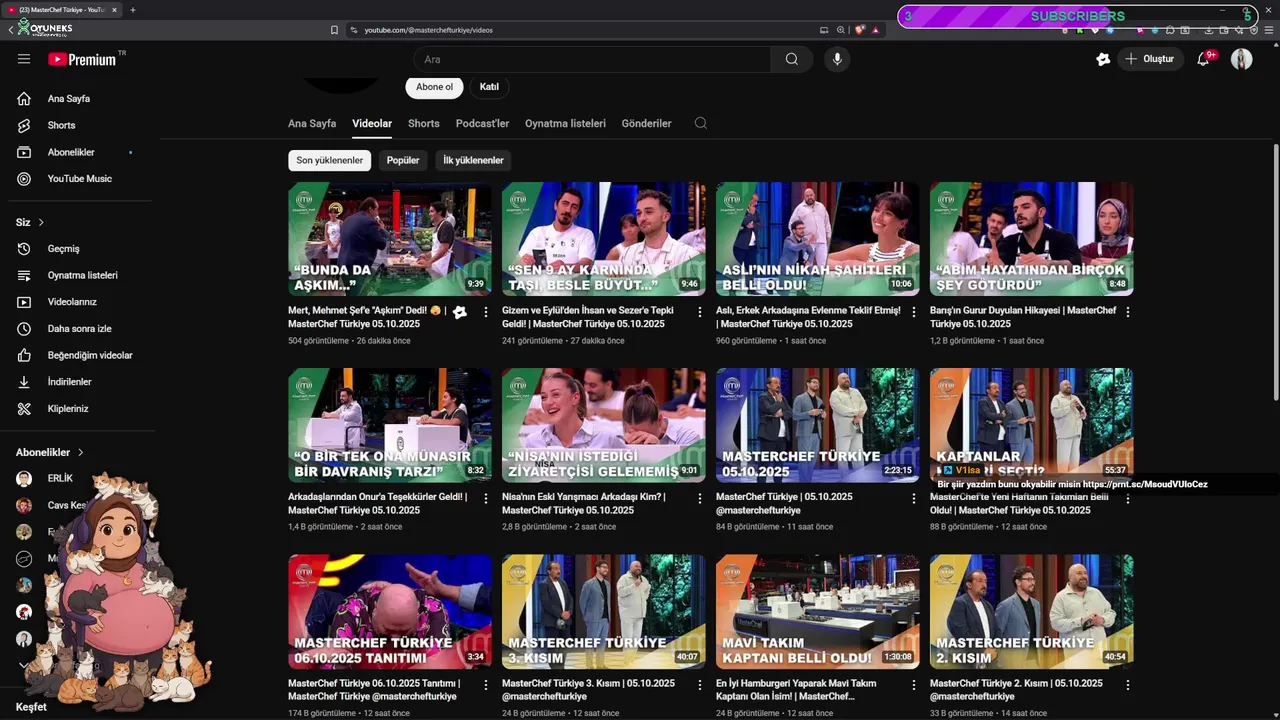Screen dimensions: 1280x720
Task: Open the account avatar menu
Action: pos(1242,59)
